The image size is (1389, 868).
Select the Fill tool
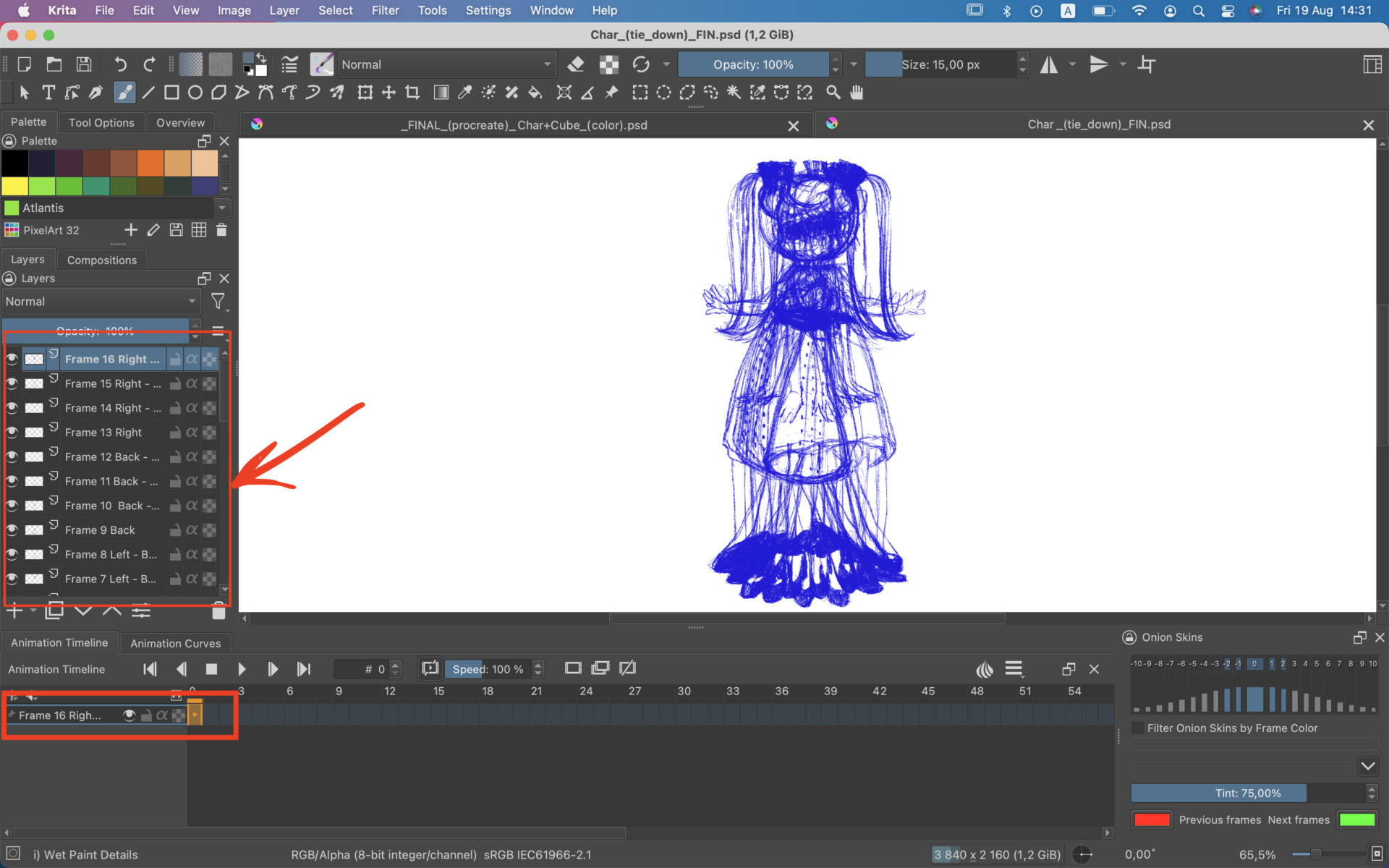(535, 93)
